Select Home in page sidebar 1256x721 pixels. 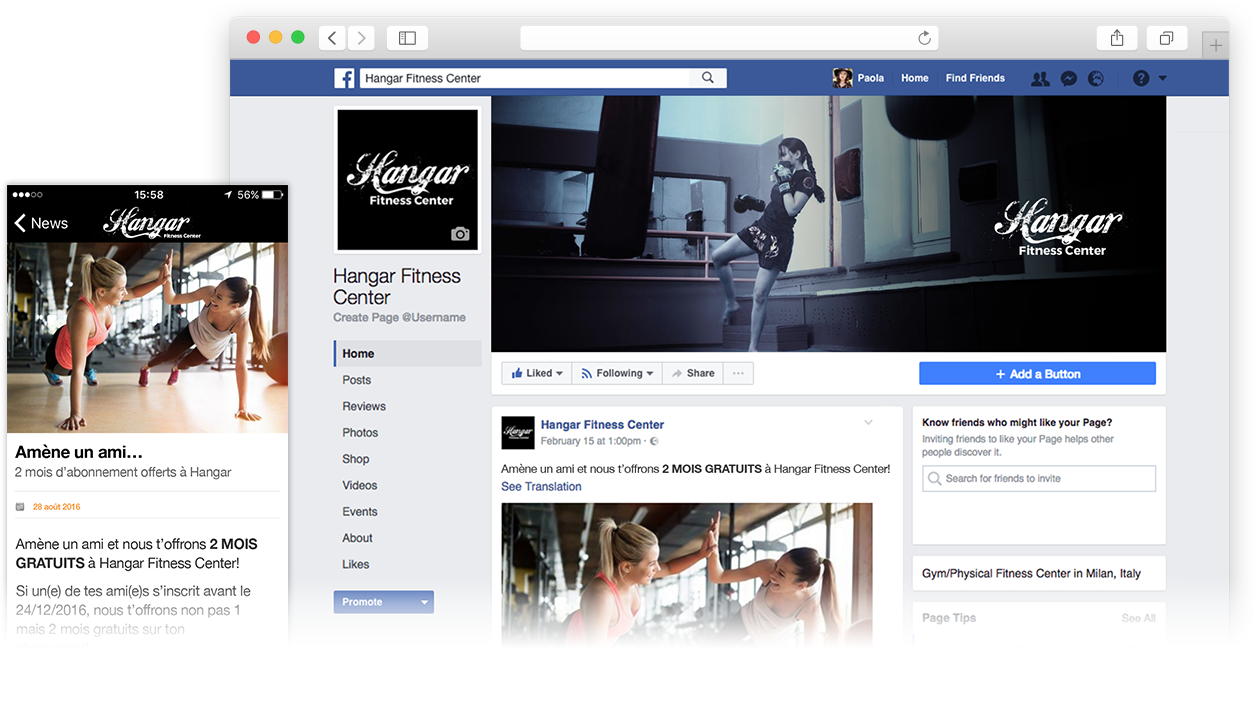pos(407,353)
